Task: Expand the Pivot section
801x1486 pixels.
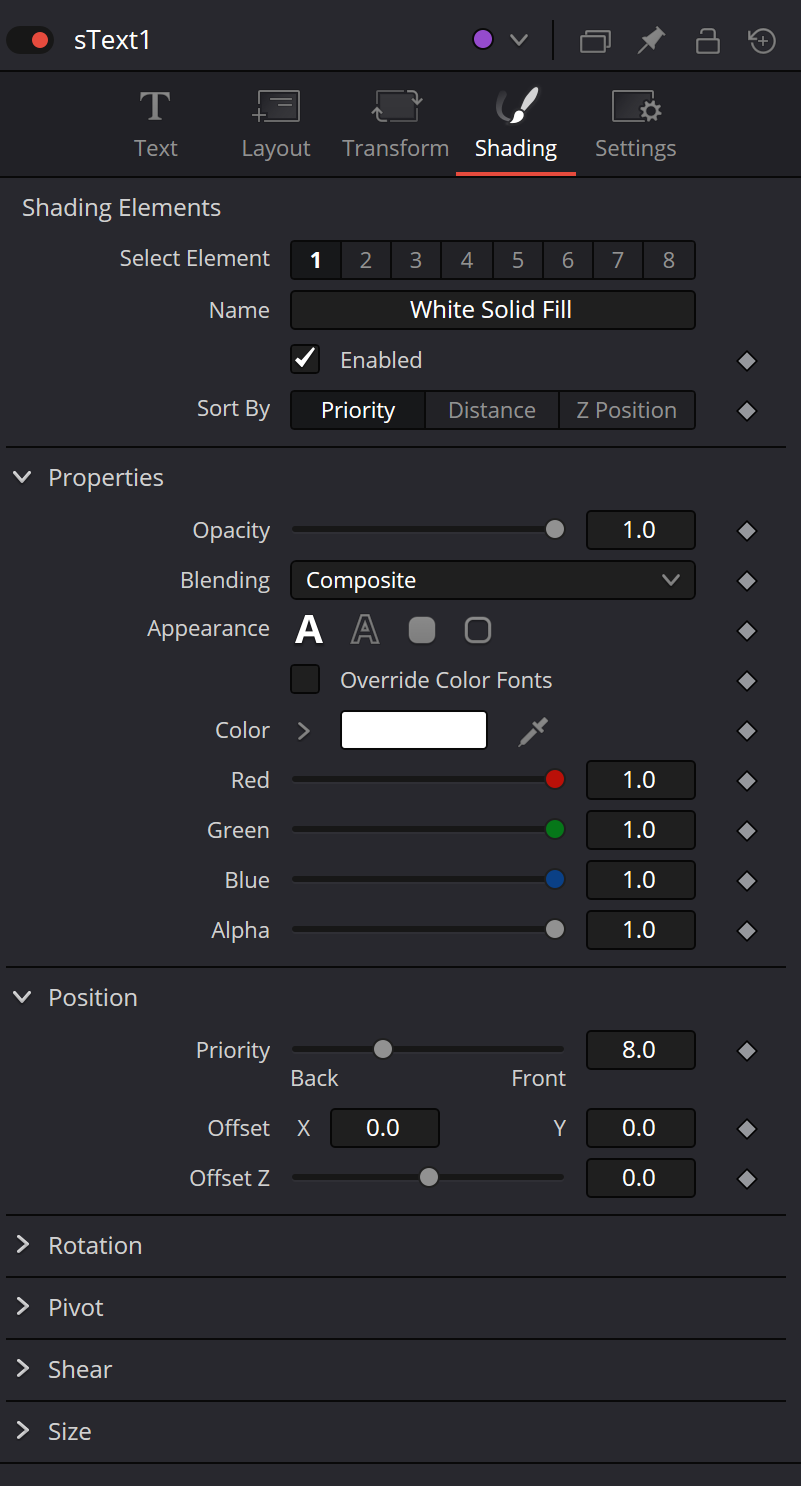Action: coord(23,1307)
